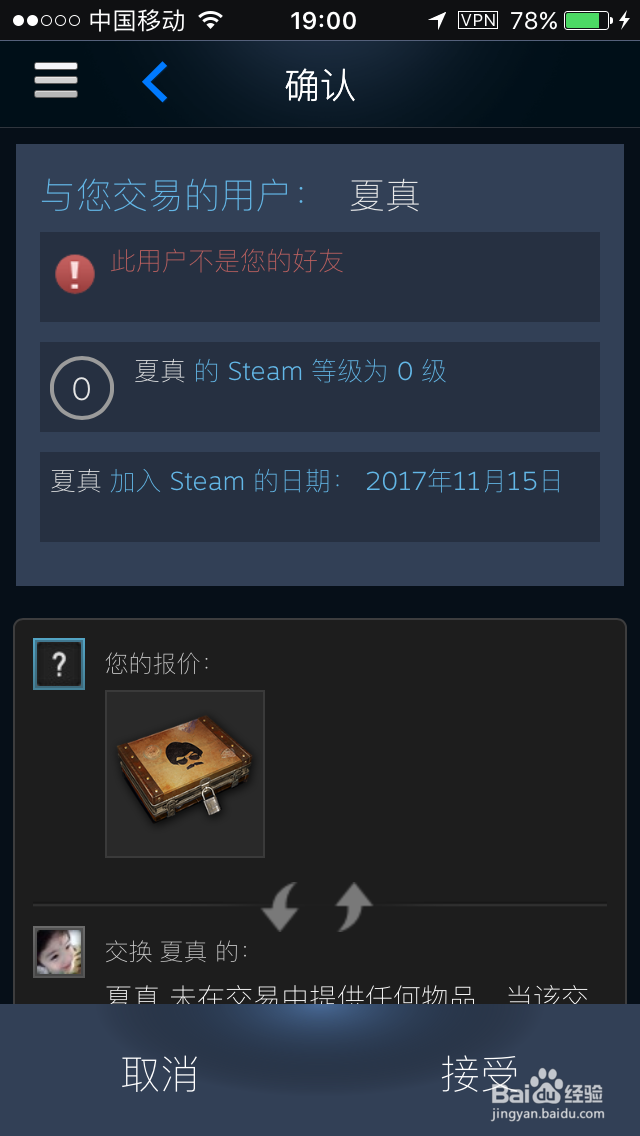Tap the right curved swap arrow
This screenshot has width=640, height=1136.
[354, 907]
